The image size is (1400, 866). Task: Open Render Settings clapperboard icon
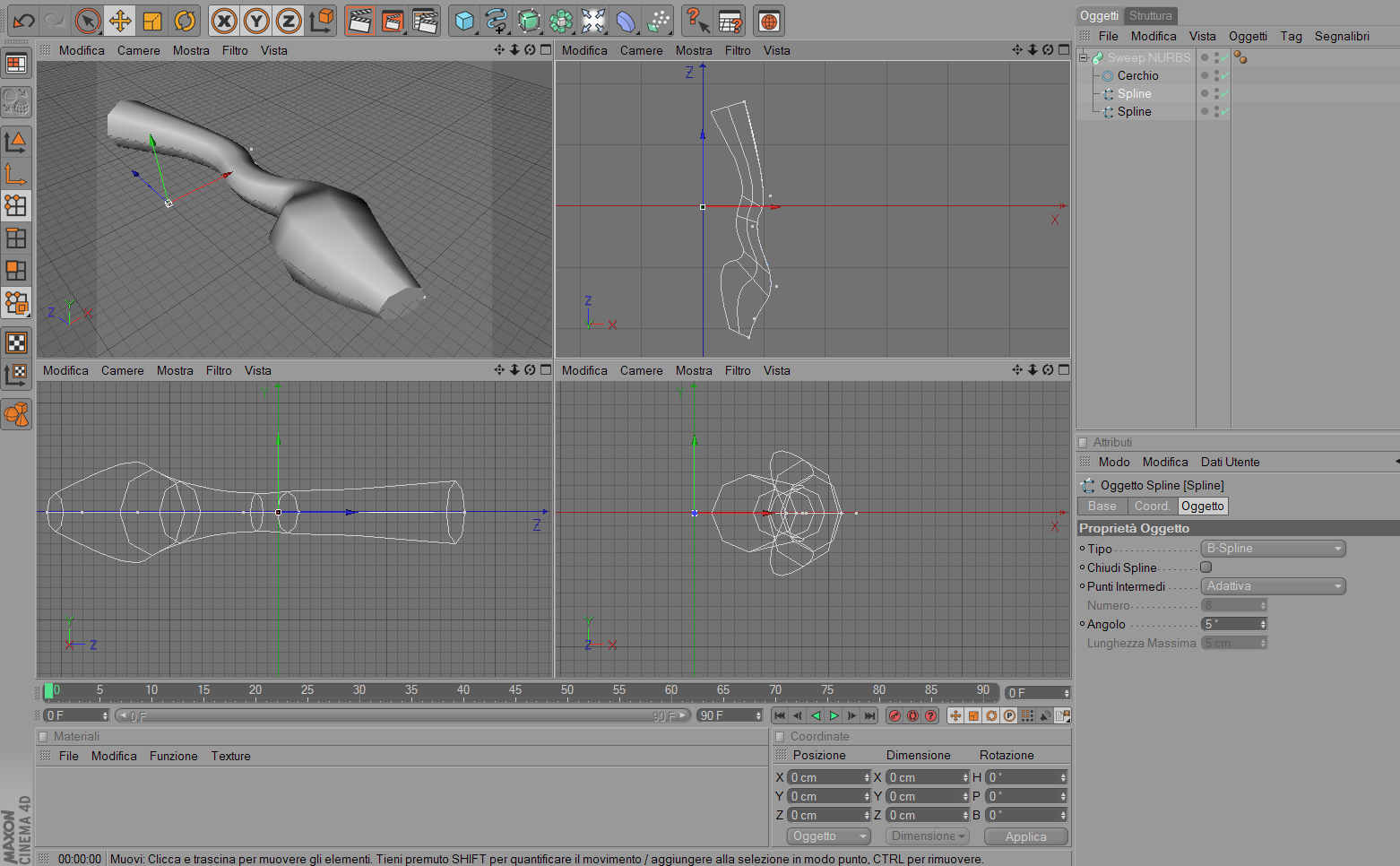pos(425,21)
